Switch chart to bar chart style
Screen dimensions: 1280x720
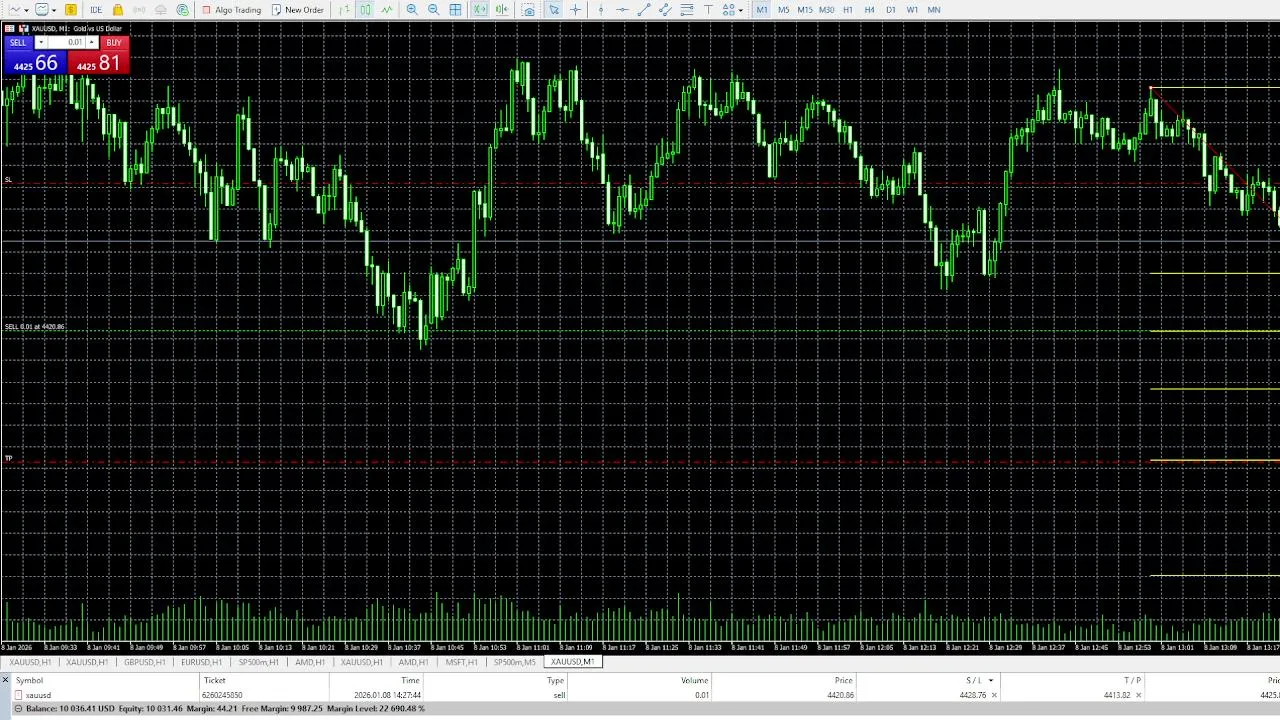[344, 10]
